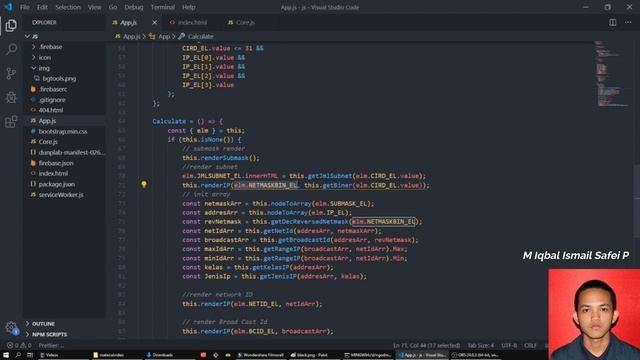Open the Source Control view
The height and width of the screenshot is (360, 640).
click(11, 73)
